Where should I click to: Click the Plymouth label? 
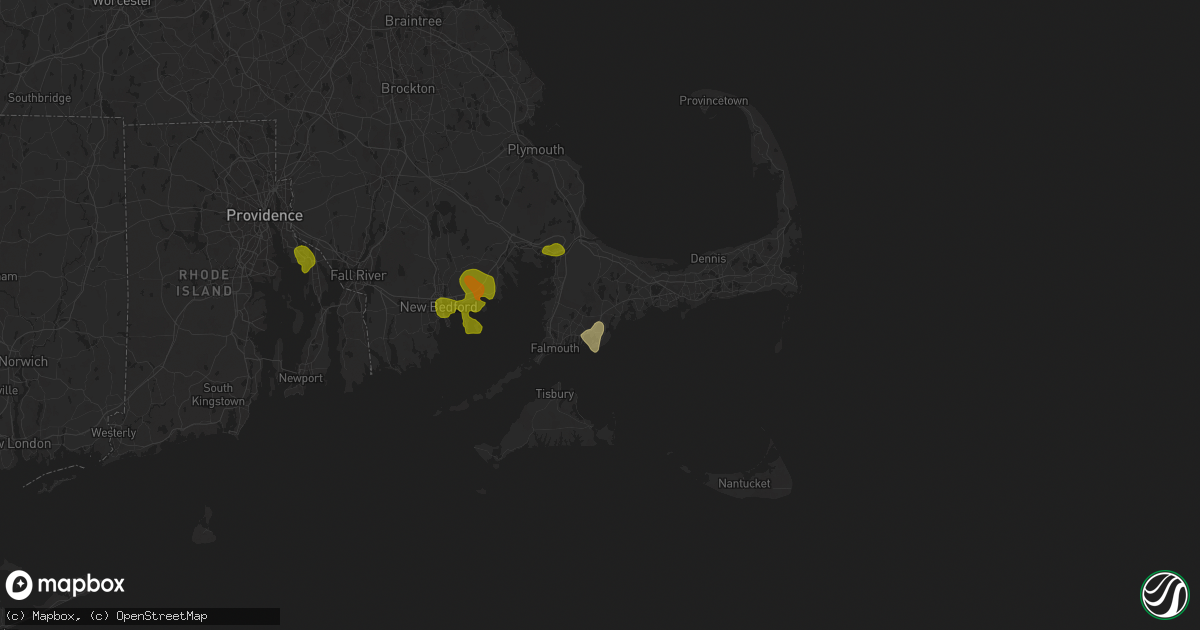click(536, 150)
